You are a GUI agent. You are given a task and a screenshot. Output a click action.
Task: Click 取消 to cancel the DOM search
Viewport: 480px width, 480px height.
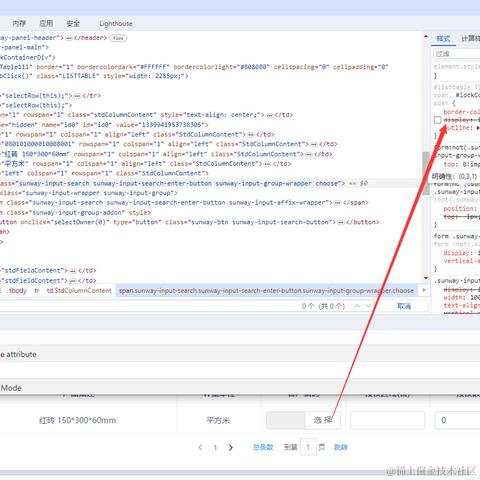coord(404,306)
